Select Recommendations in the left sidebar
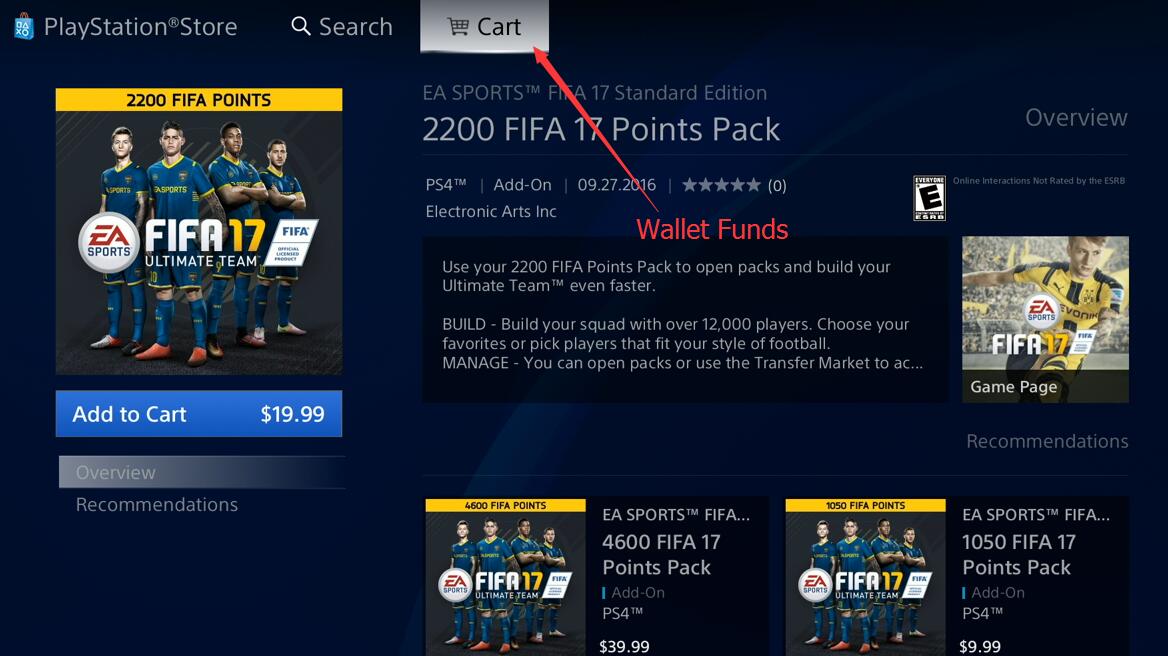 point(156,505)
